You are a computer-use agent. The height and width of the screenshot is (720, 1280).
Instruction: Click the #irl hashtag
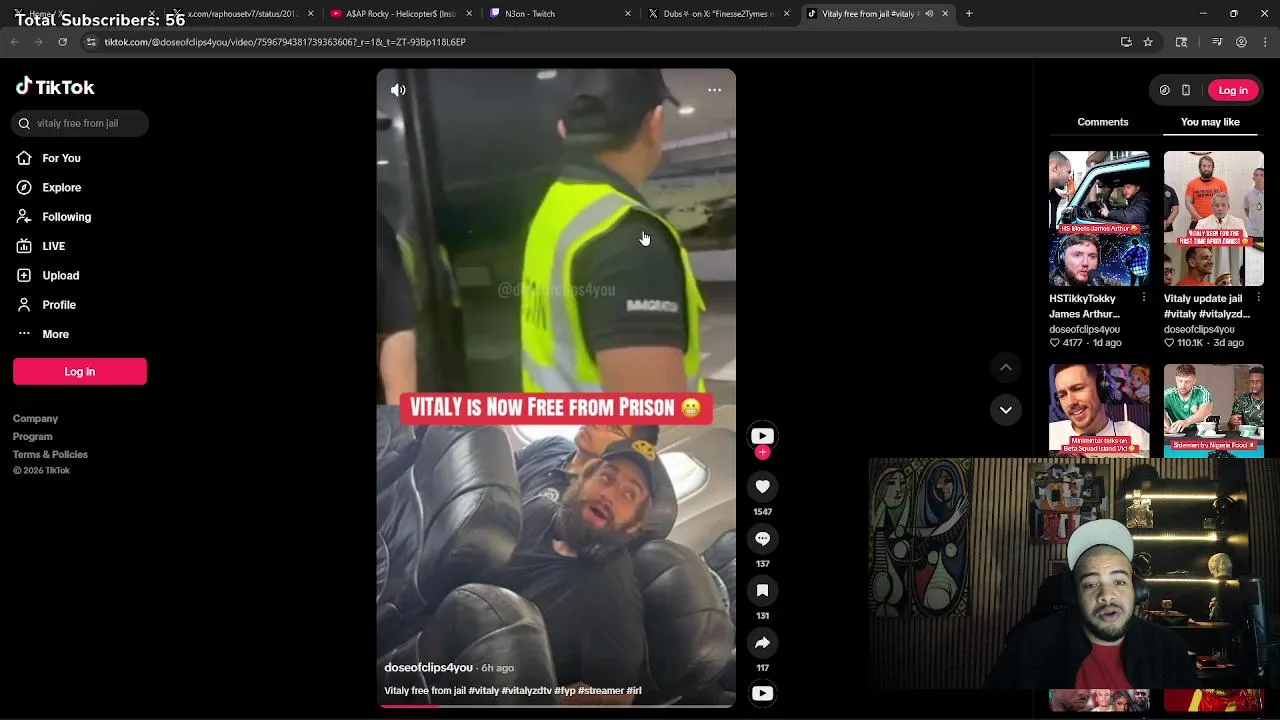click(634, 691)
